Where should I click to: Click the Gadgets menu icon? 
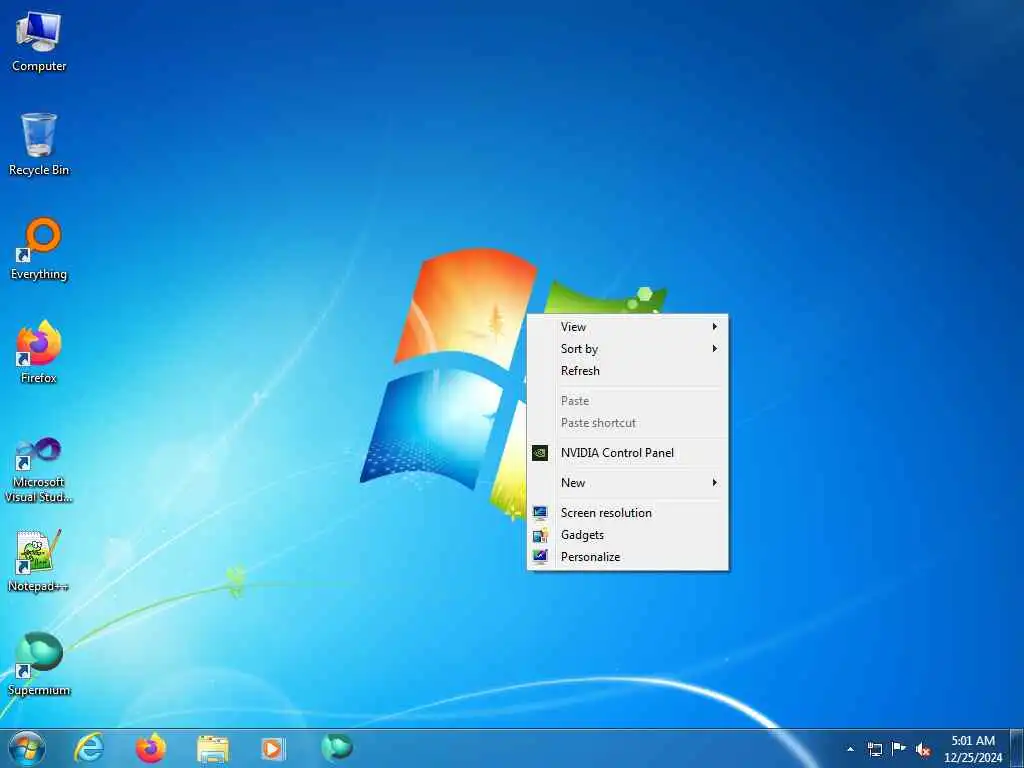pos(540,536)
